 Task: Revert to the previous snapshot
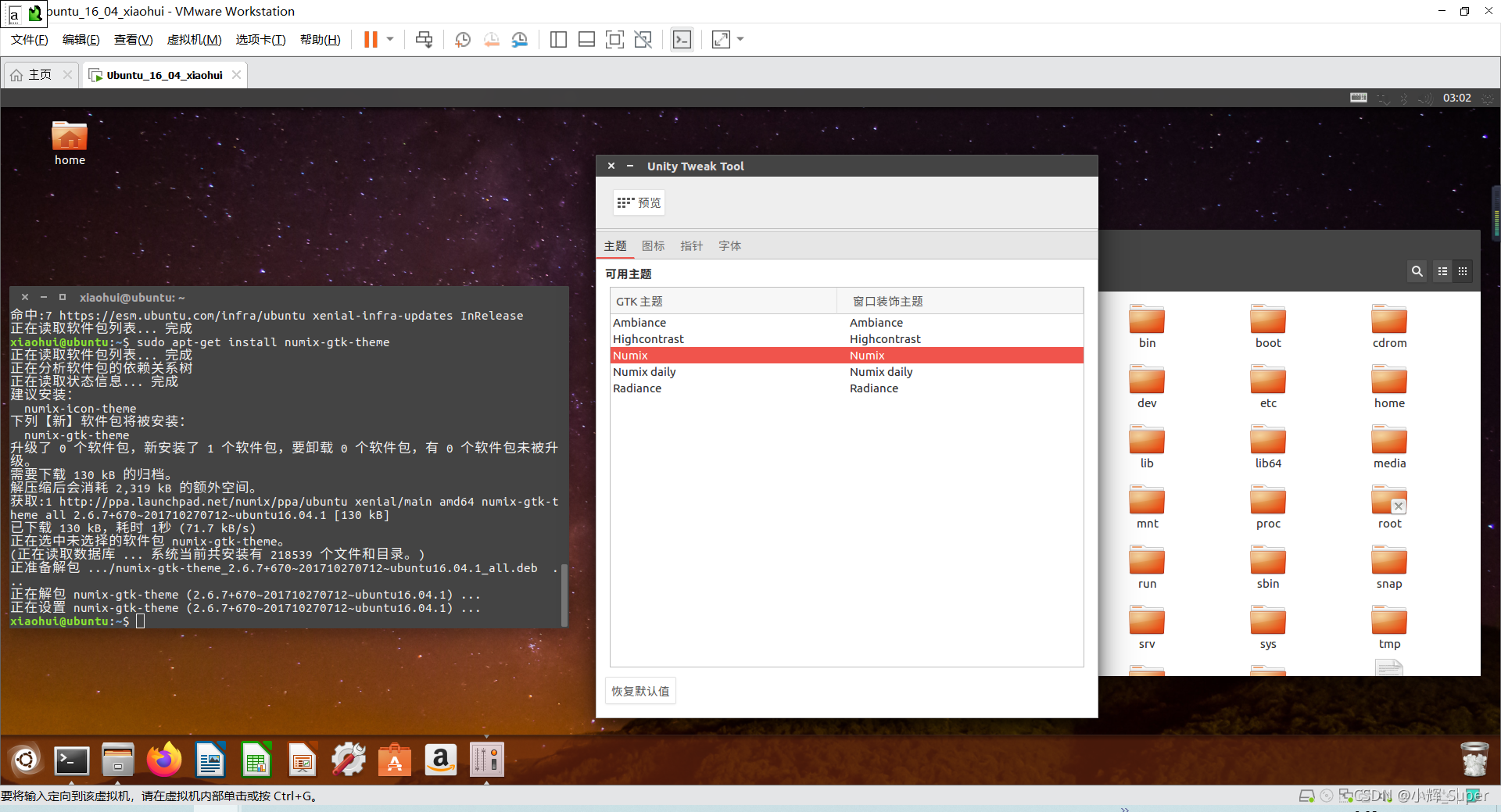[491, 39]
